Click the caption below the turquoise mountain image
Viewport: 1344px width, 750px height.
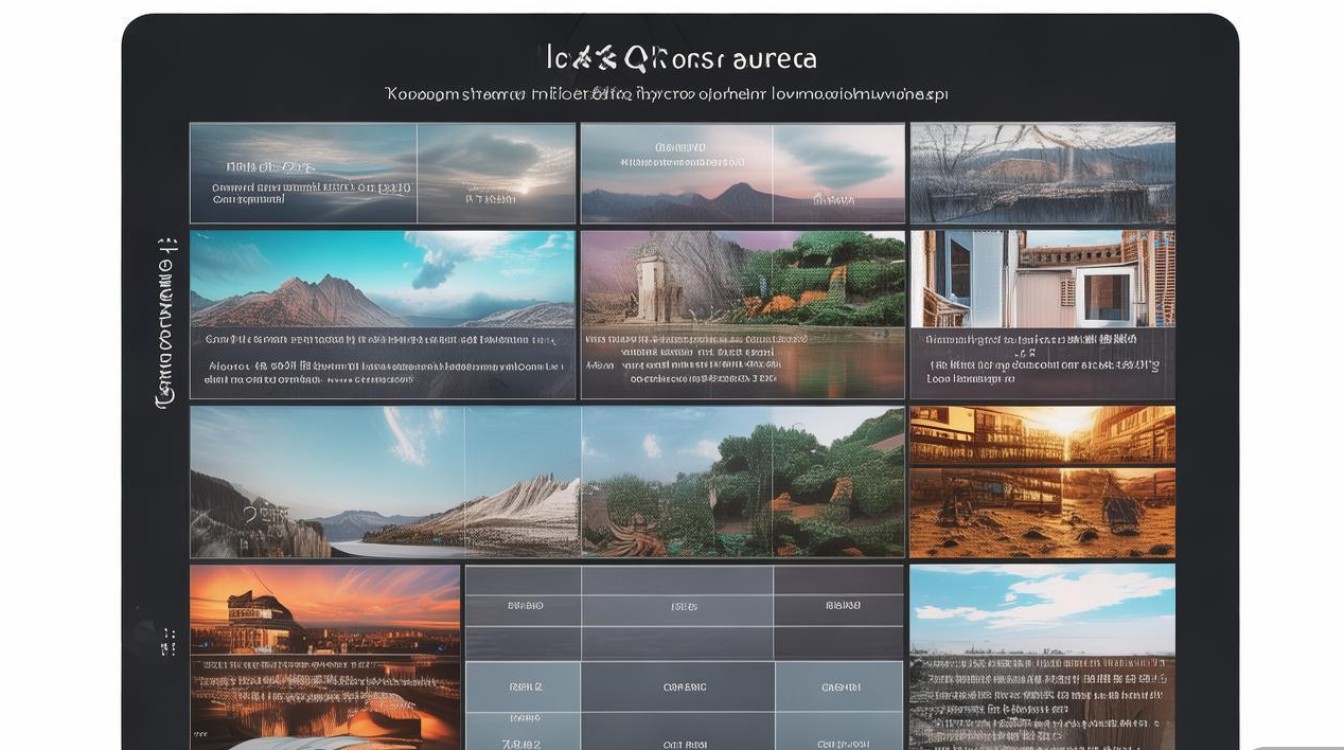(x=382, y=359)
